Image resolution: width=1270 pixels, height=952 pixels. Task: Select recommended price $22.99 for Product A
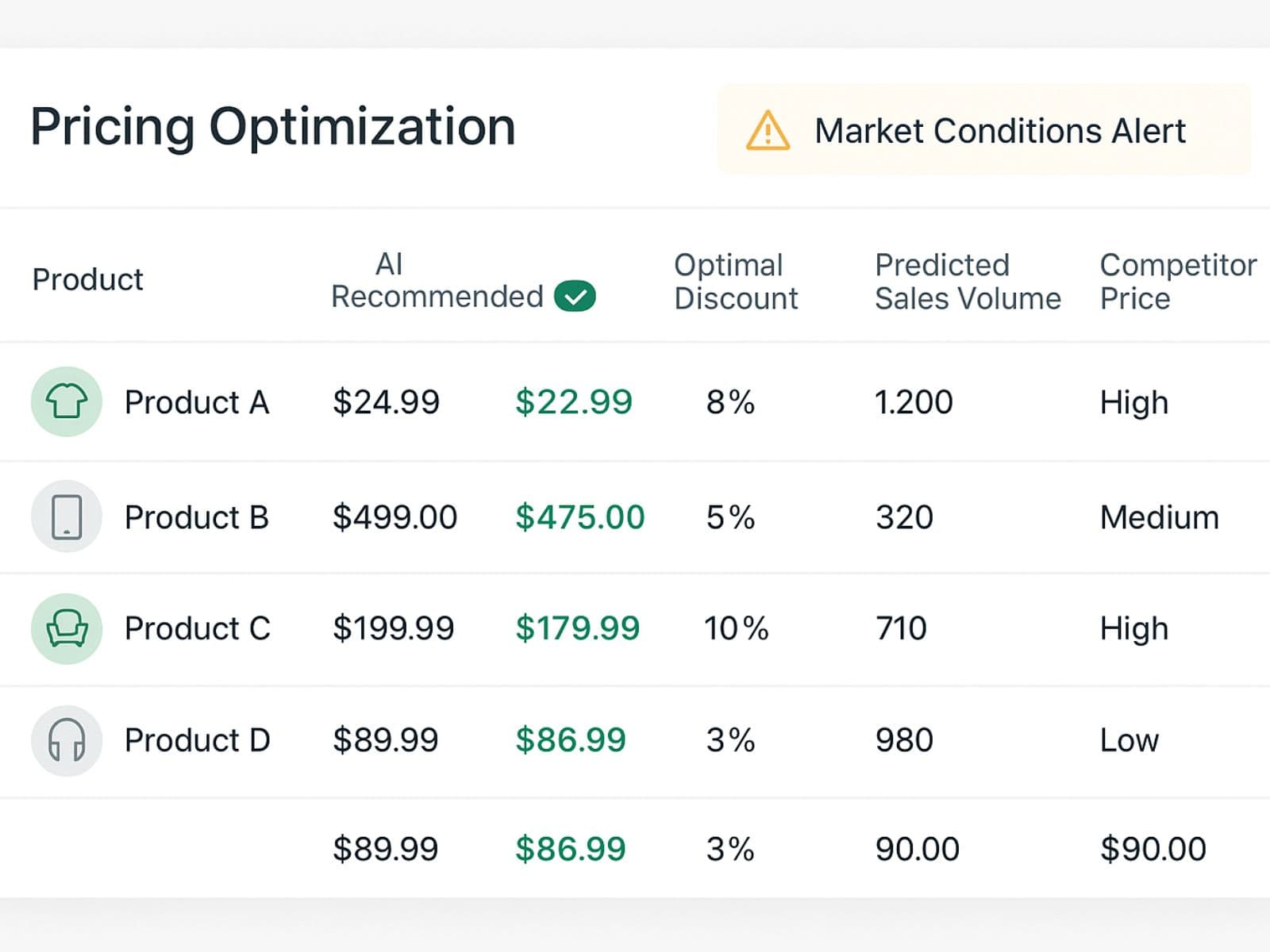click(573, 402)
